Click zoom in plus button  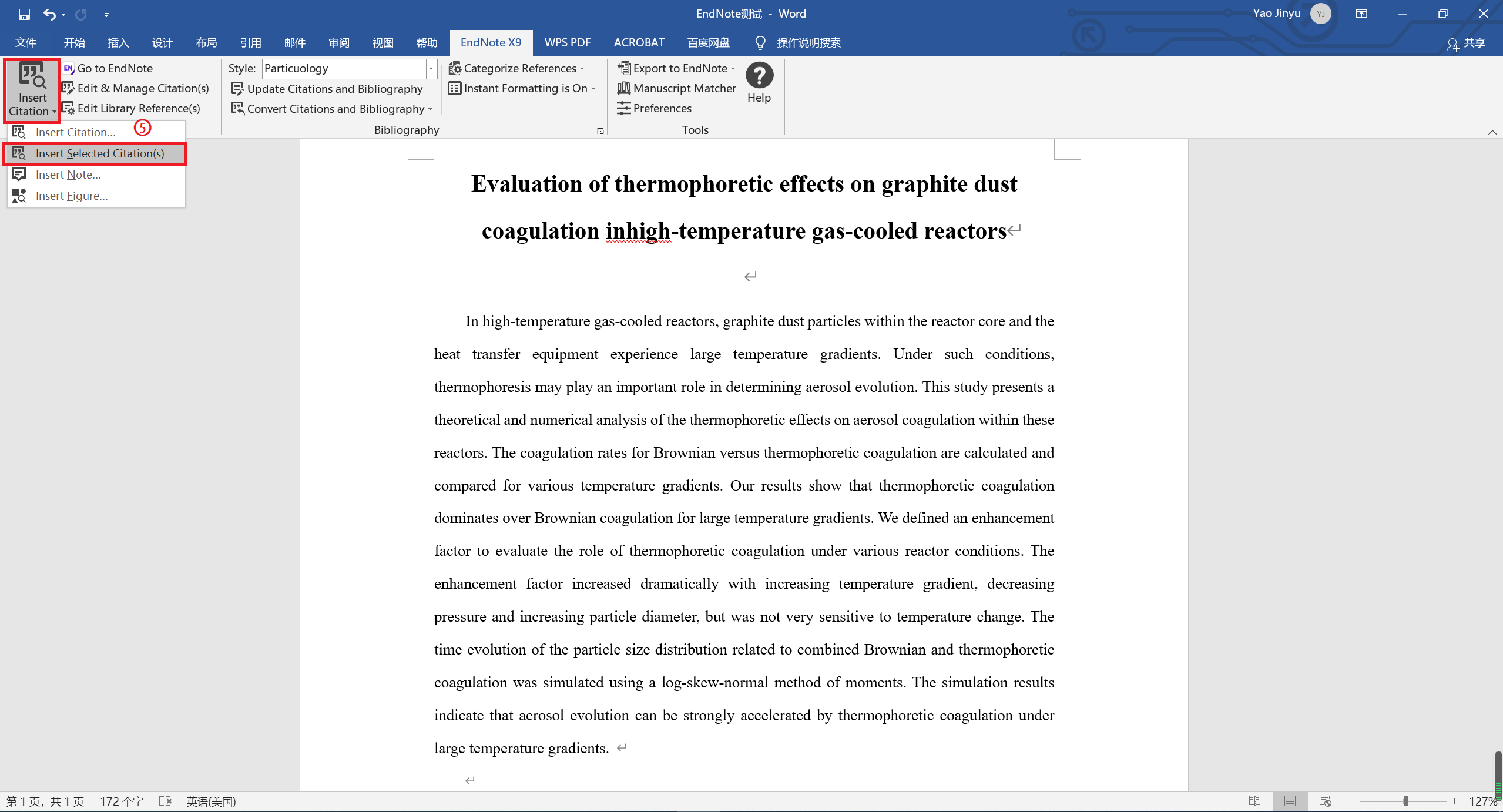click(1454, 801)
